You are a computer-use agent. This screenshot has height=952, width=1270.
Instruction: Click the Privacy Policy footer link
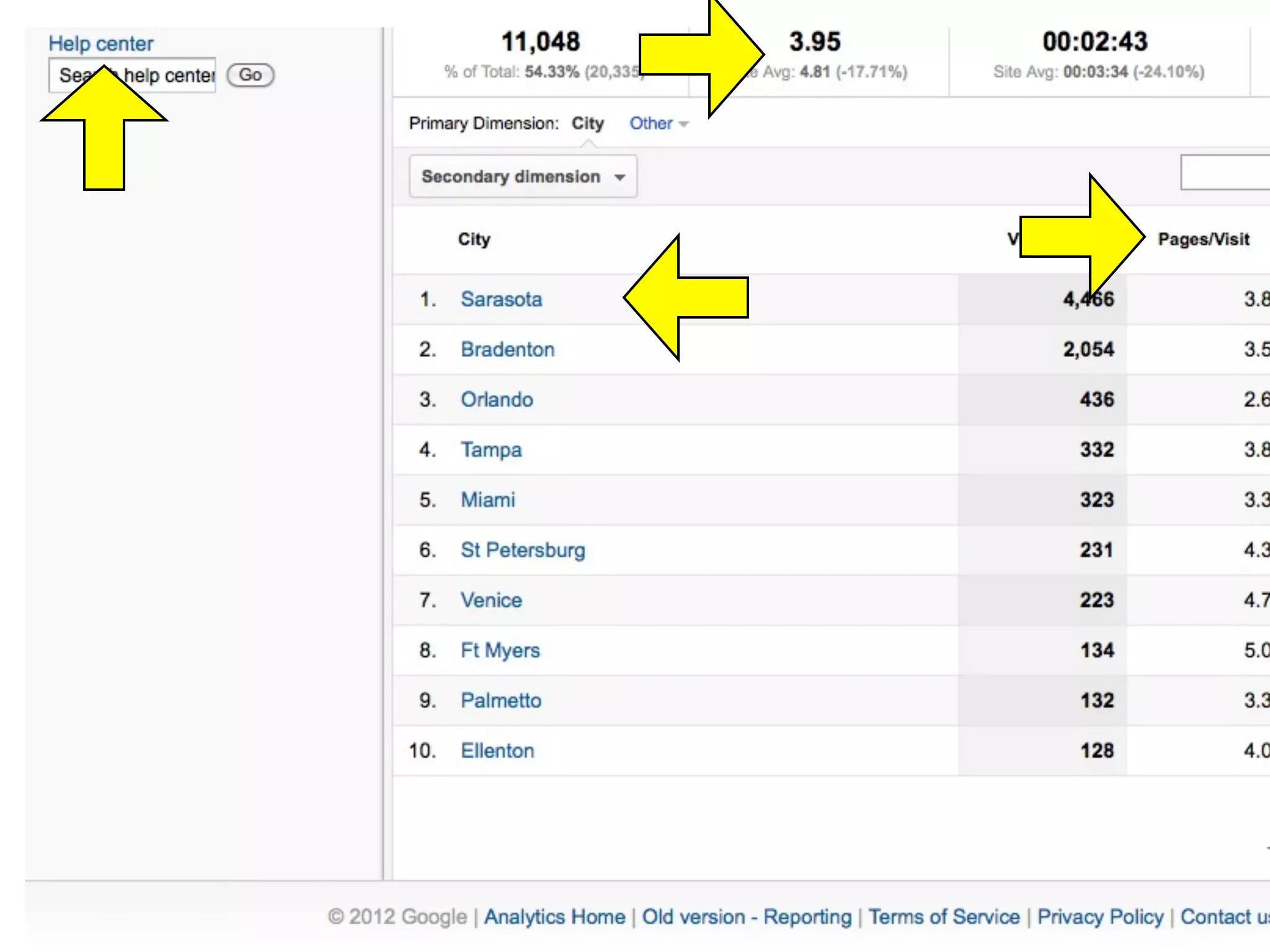coord(1100,917)
